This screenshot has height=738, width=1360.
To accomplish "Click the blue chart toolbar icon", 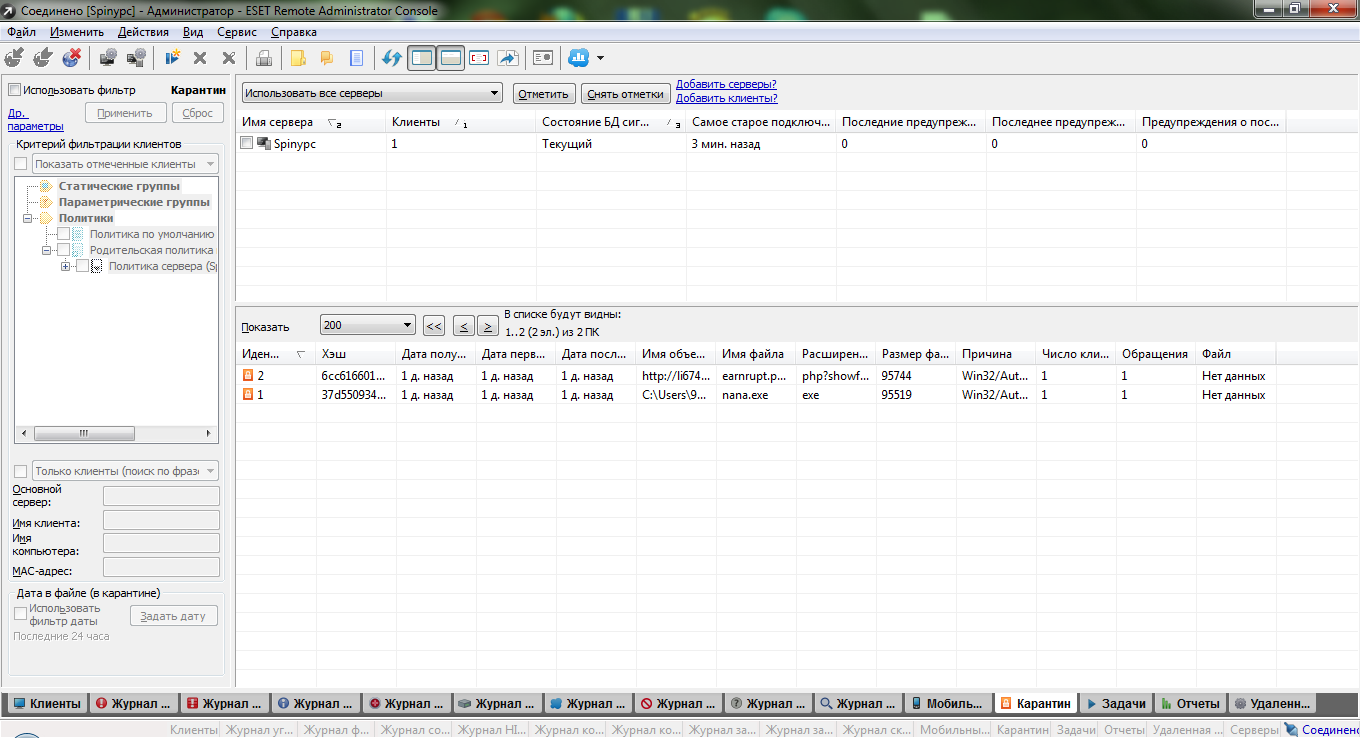I will coord(578,58).
